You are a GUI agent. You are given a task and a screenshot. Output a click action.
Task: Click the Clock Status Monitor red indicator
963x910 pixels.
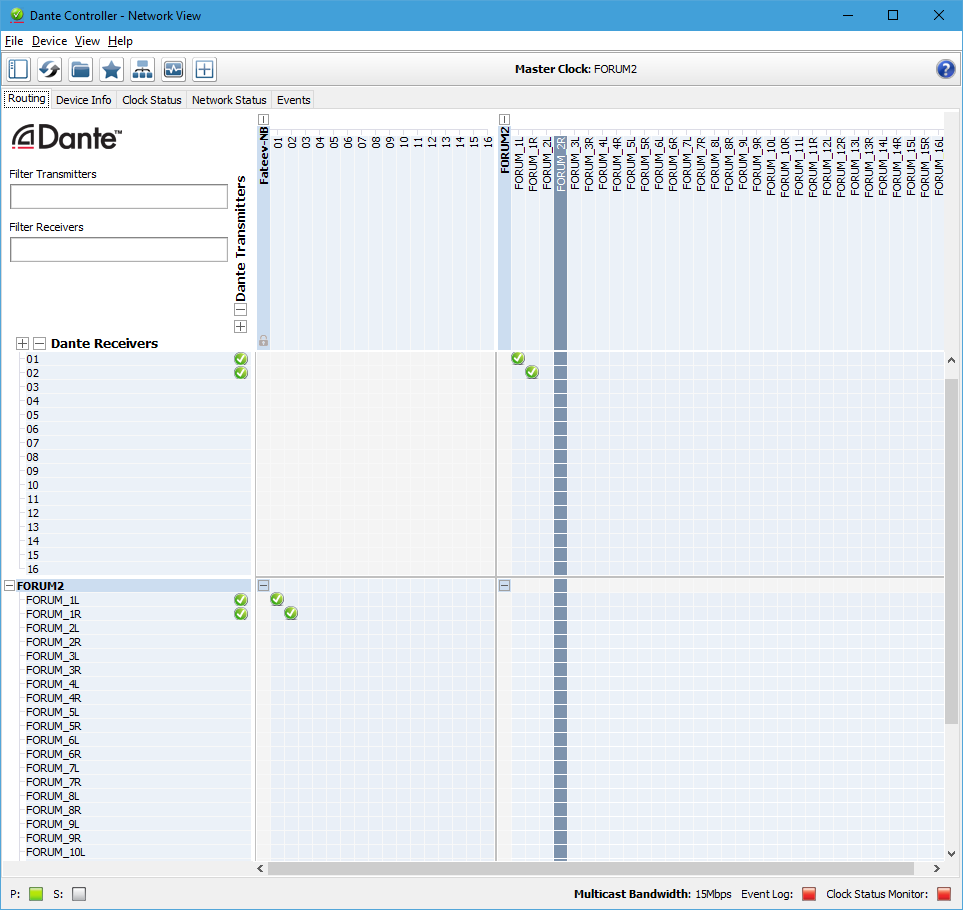943,894
